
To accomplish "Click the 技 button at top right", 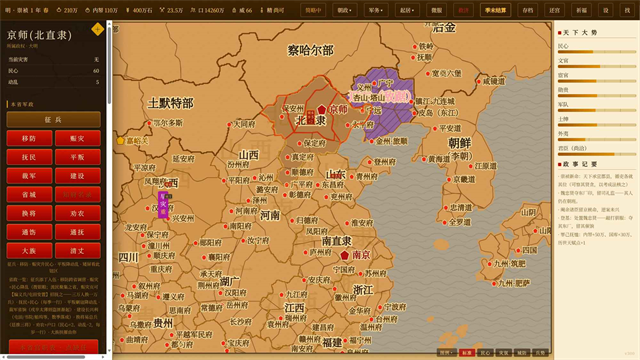I will click(x=627, y=10).
